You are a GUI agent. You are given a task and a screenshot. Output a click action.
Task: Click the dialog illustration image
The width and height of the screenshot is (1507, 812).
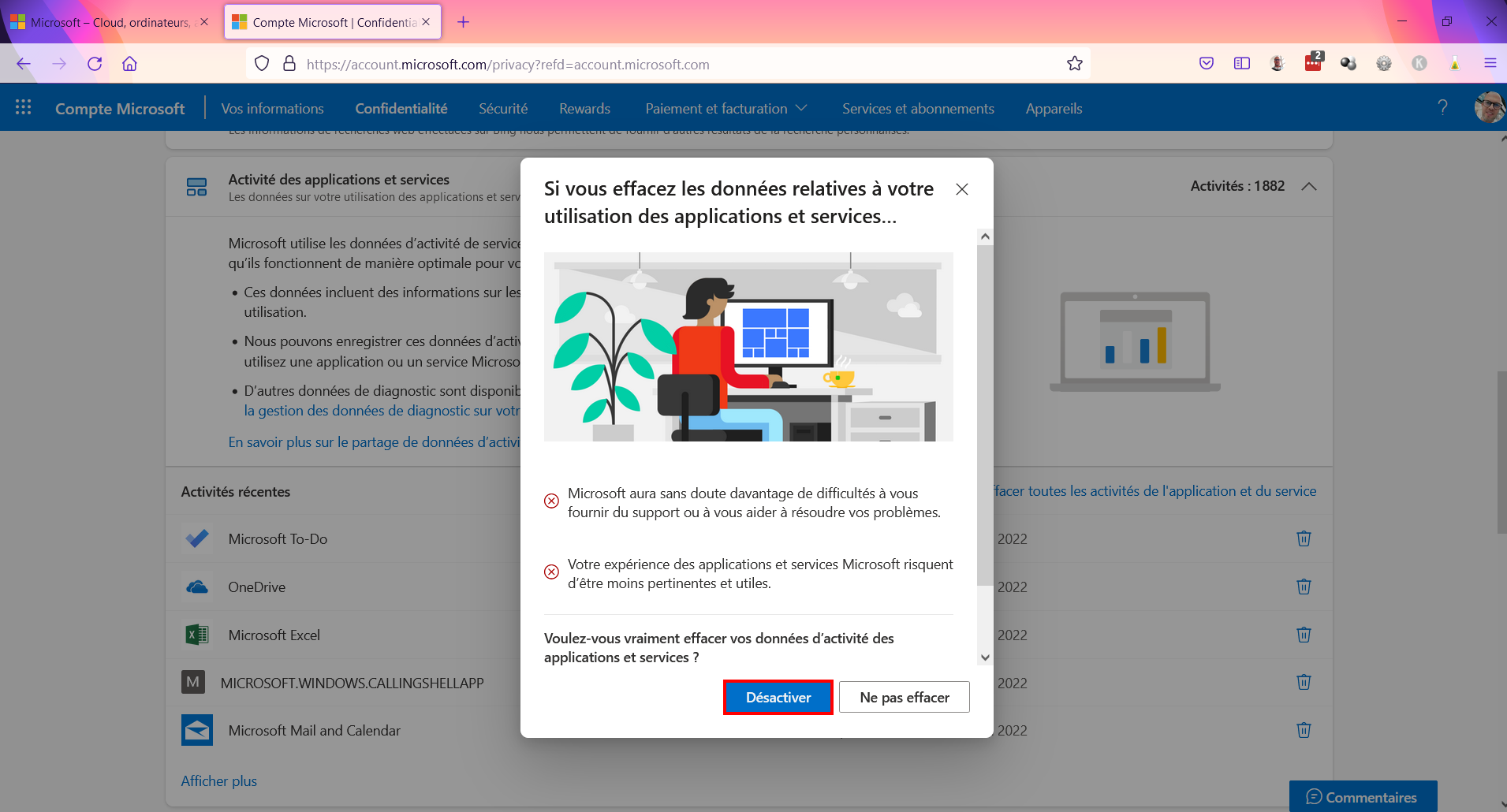pos(748,347)
